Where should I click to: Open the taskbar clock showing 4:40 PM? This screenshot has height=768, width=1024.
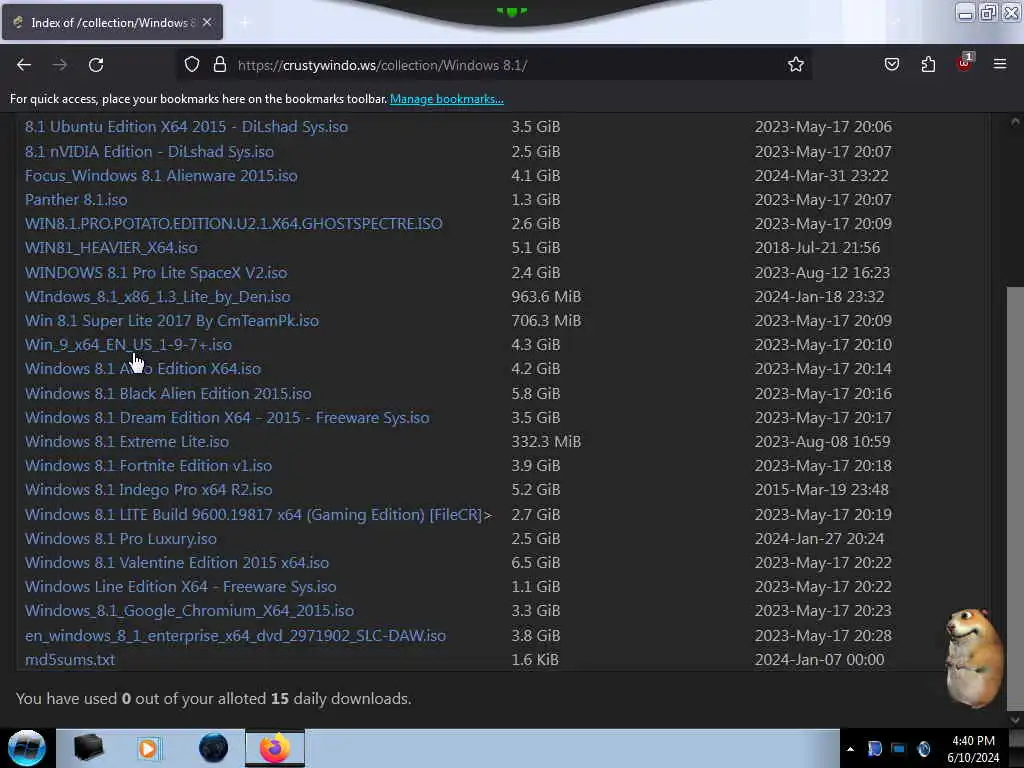[x=973, y=749]
